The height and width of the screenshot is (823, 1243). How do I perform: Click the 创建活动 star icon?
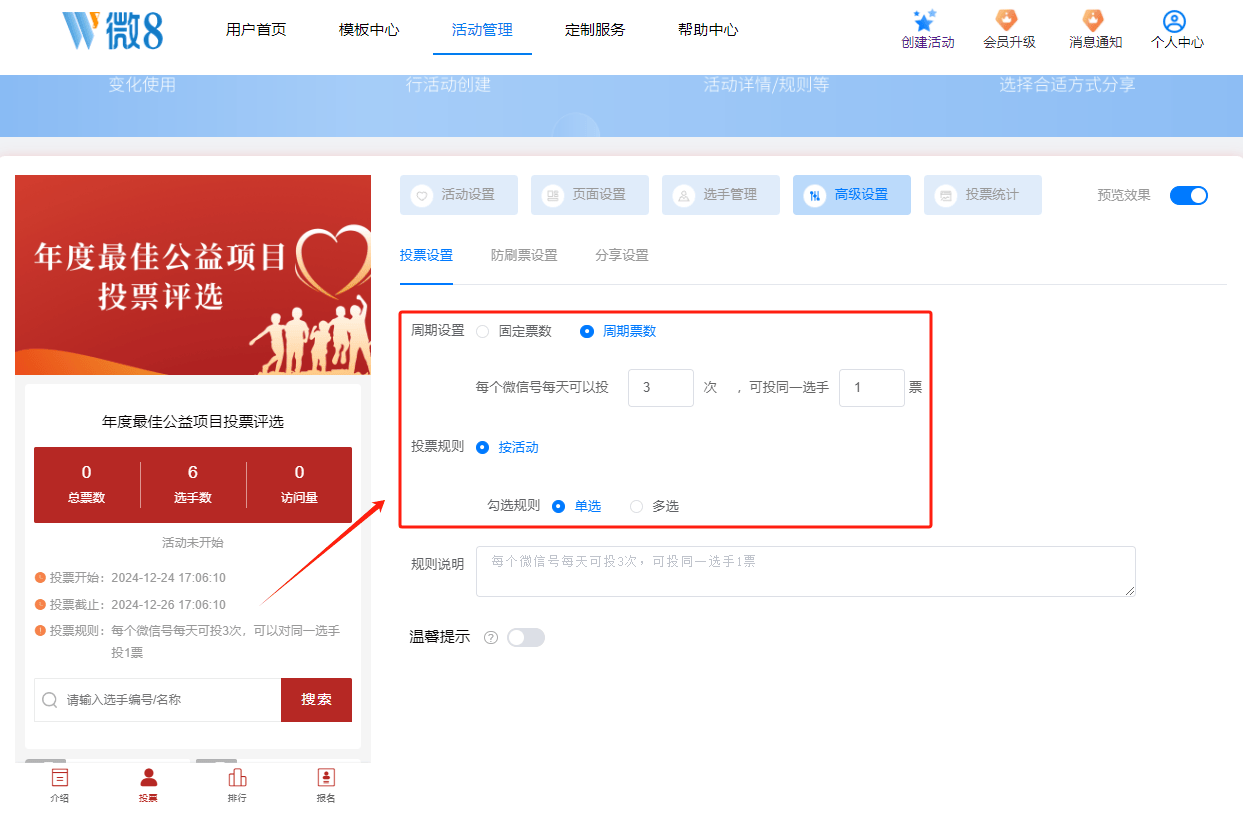[926, 21]
